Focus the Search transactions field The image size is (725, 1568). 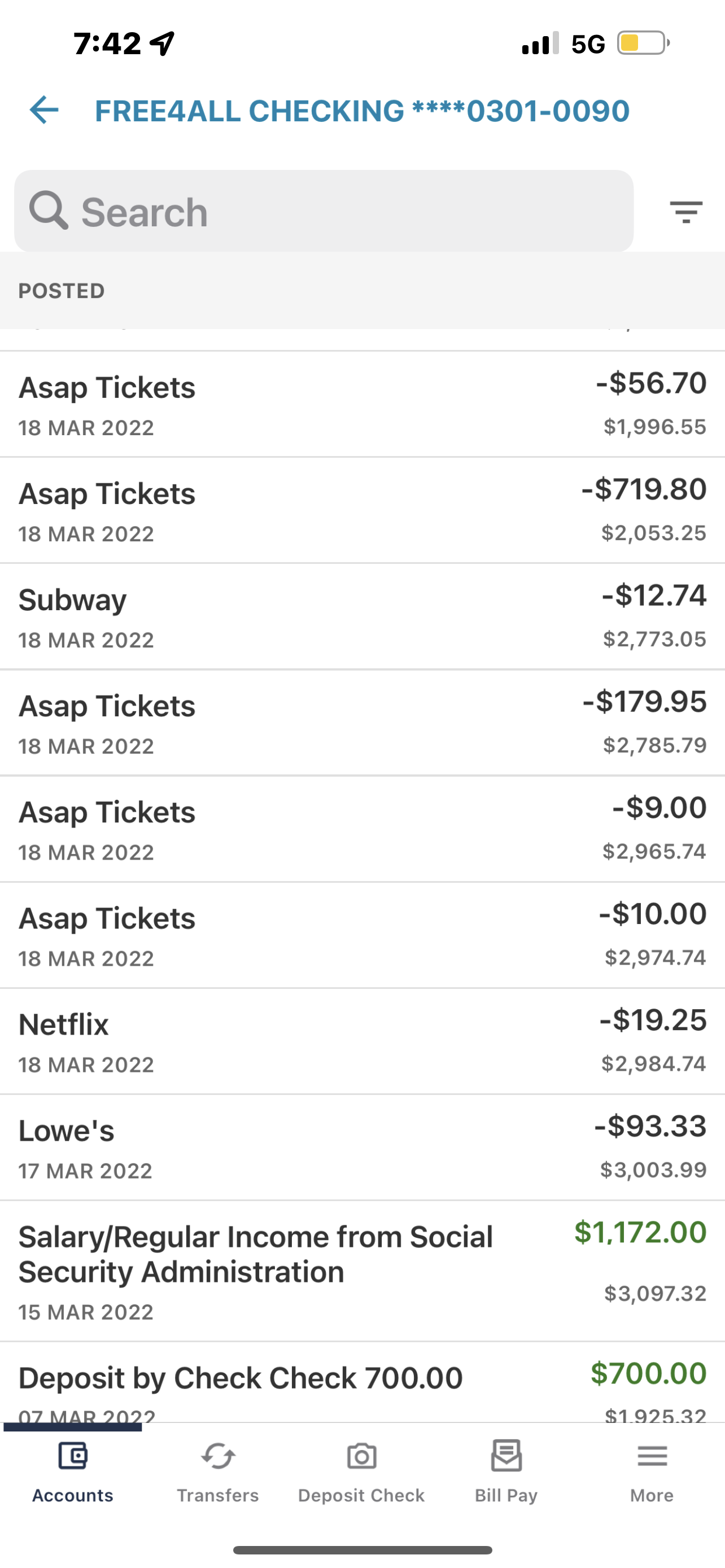coord(324,211)
